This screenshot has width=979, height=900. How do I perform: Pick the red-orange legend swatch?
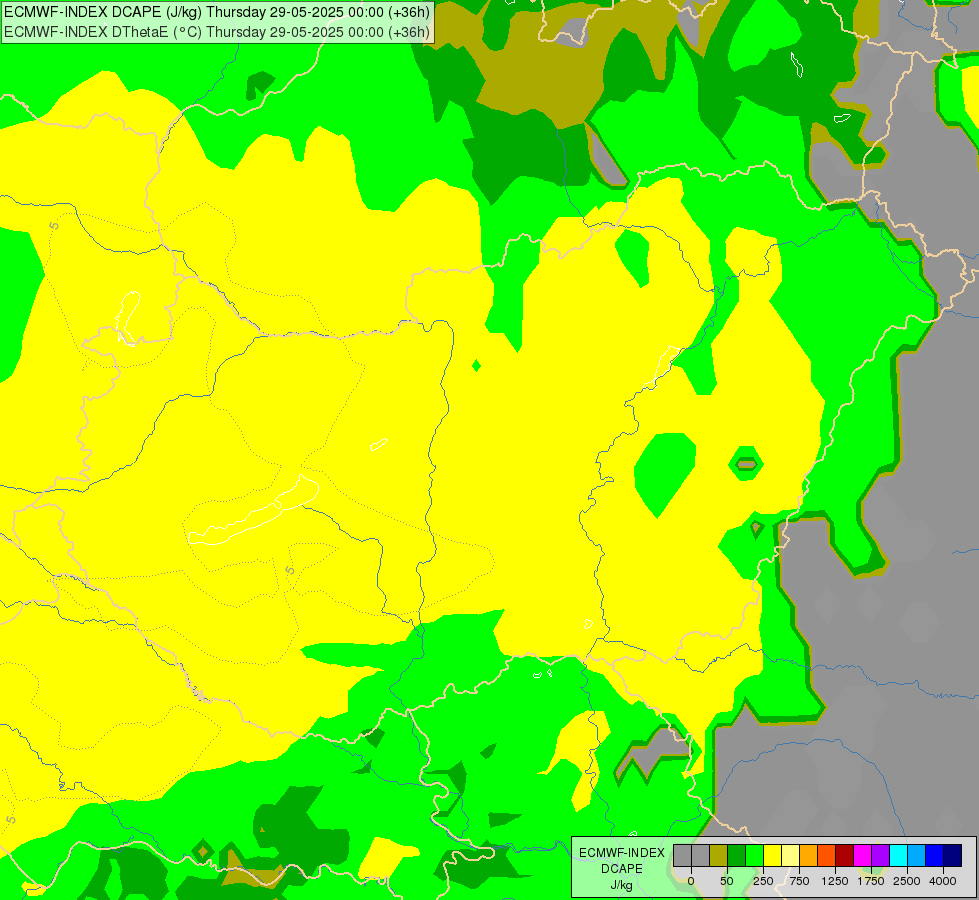pos(827,855)
